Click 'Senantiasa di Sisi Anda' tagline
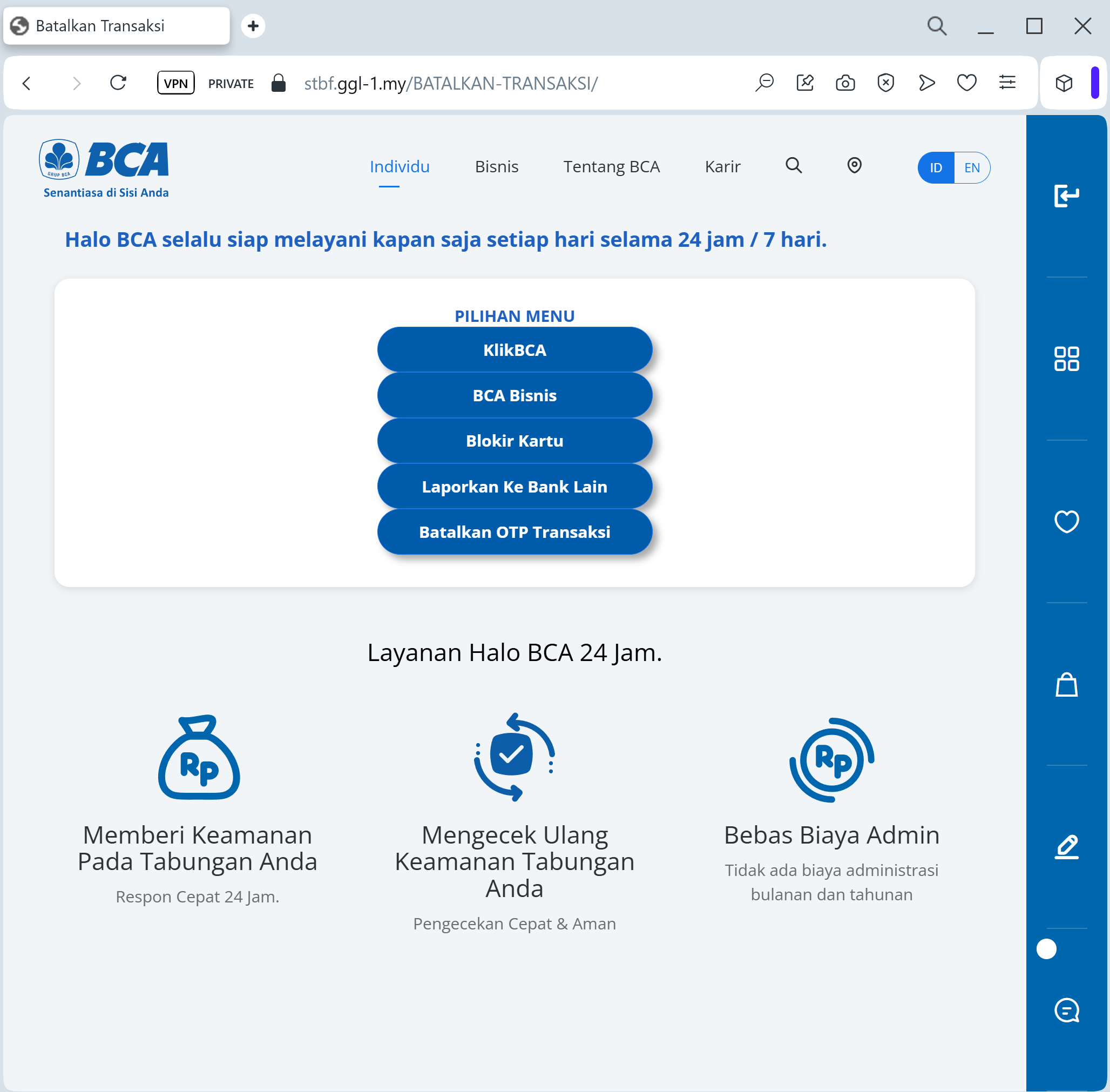The image size is (1110, 1092). [x=106, y=193]
